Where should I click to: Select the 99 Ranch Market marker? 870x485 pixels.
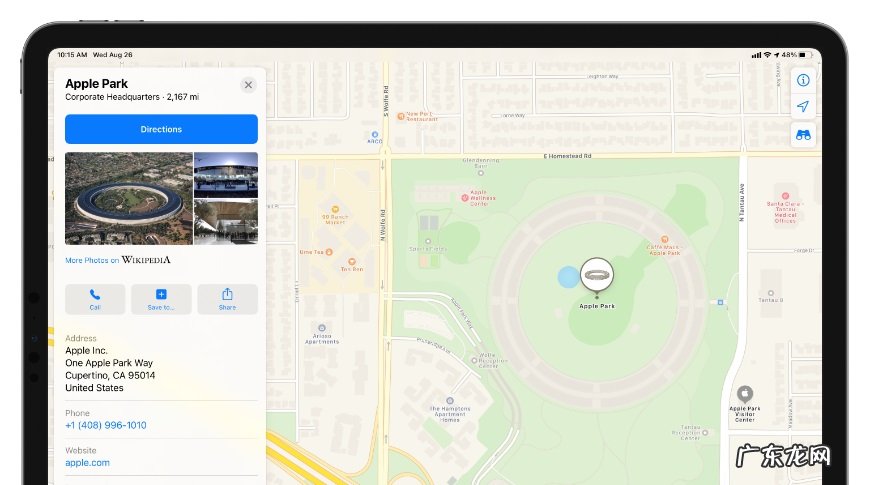(335, 209)
